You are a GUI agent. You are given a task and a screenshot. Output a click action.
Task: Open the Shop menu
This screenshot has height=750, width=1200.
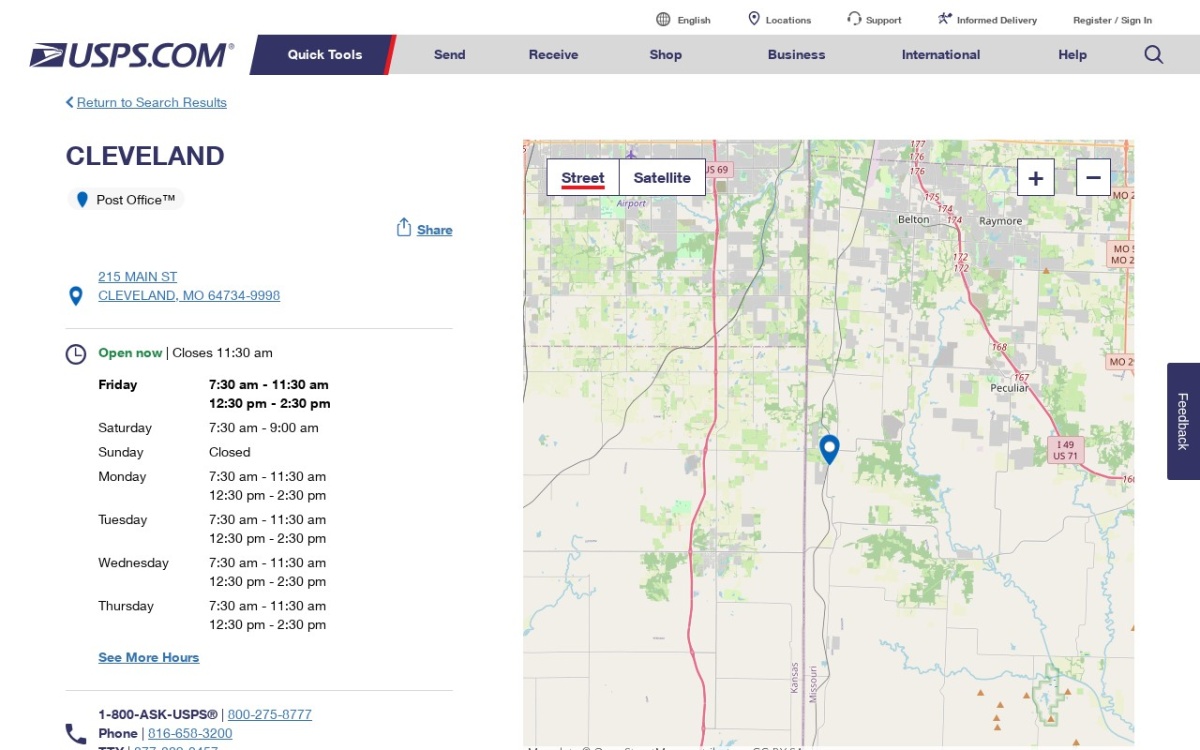(x=666, y=55)
